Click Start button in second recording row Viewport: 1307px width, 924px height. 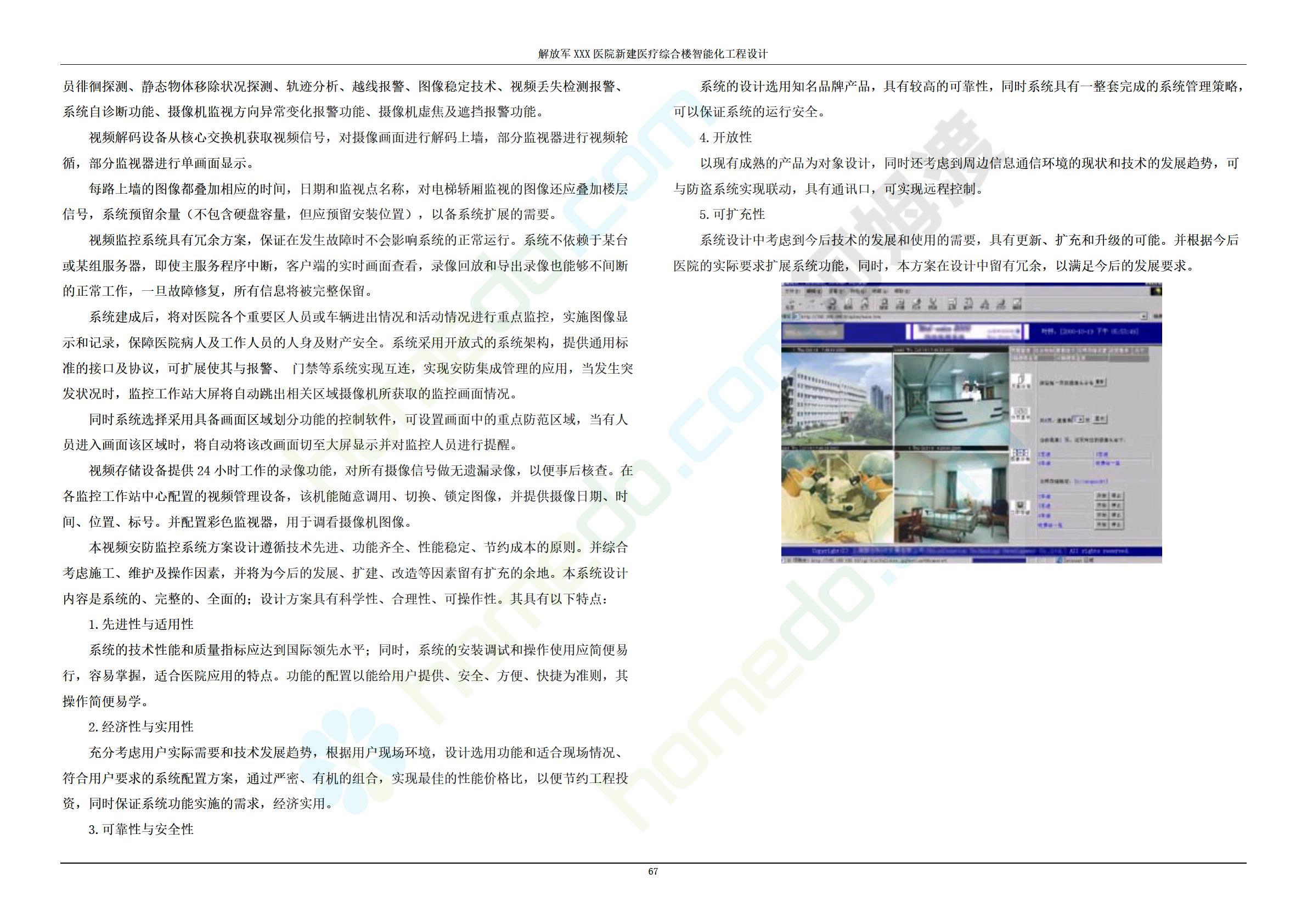click(x=1102, y=505)
